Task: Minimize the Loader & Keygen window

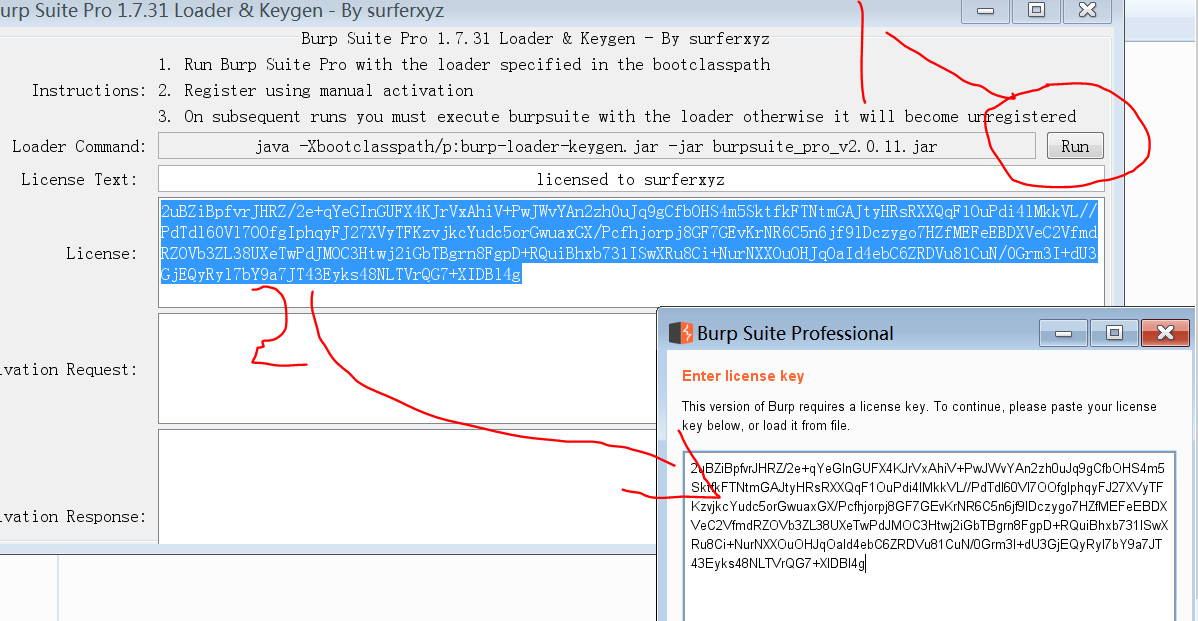Action: 985,11
